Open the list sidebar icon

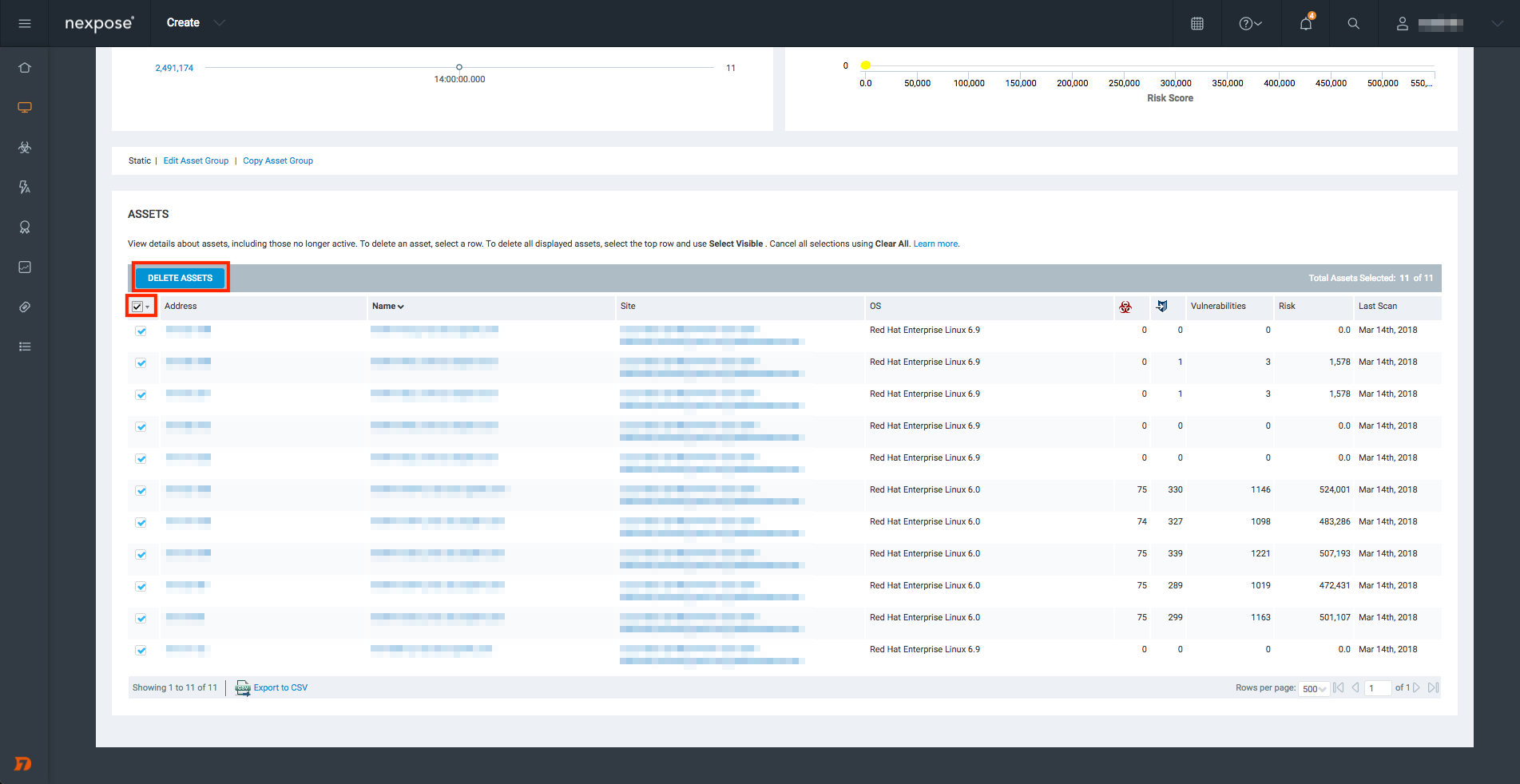click(25, 346)
